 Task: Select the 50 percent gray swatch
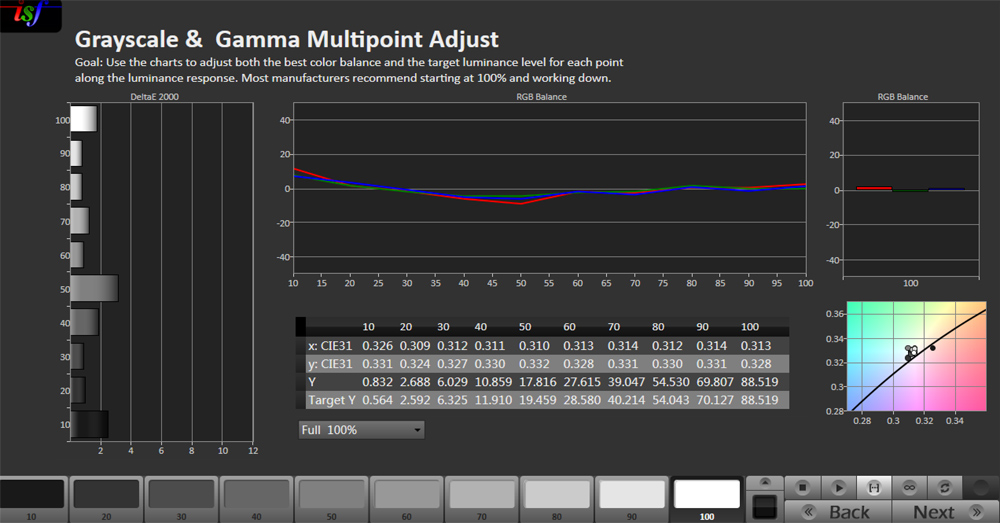point(331,494)
